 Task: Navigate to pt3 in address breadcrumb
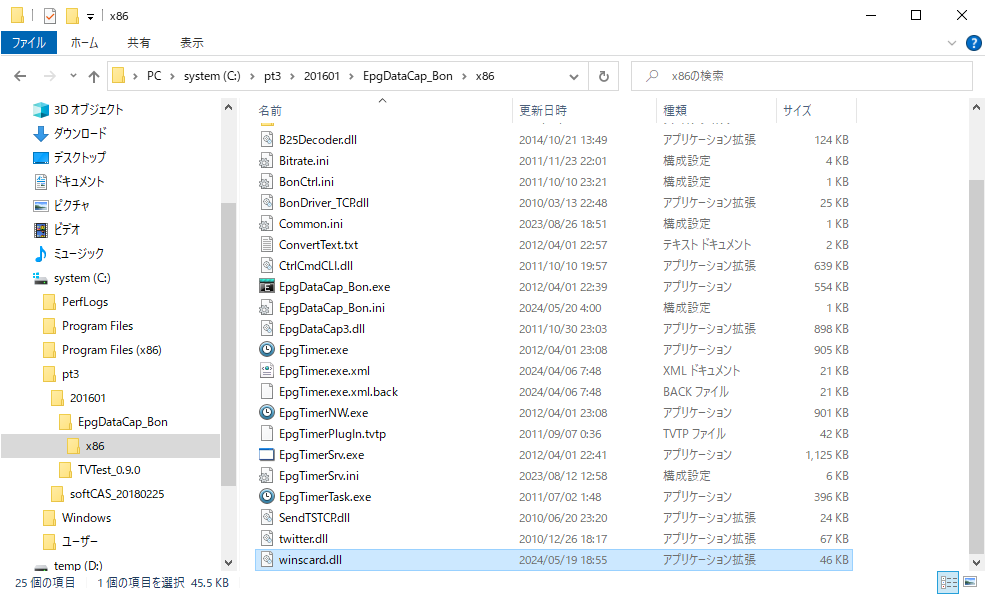click(x=272, y=76)
